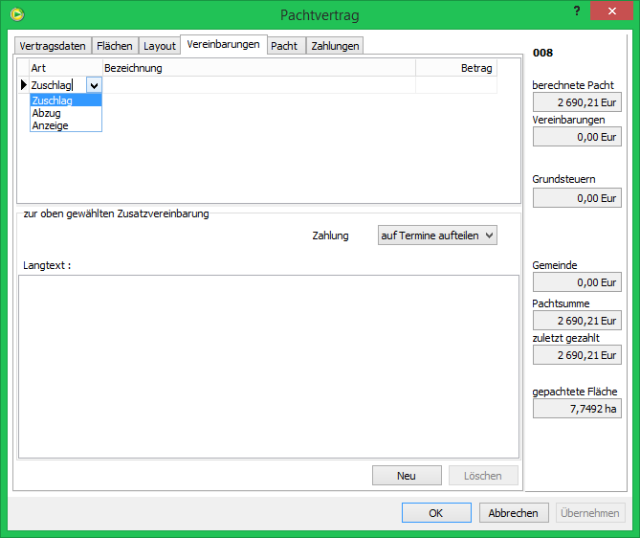Image resolution: width=640 pixels, height=538 pixels.
Task: Collapse the Art dropdown arrow
Action: 93,86
